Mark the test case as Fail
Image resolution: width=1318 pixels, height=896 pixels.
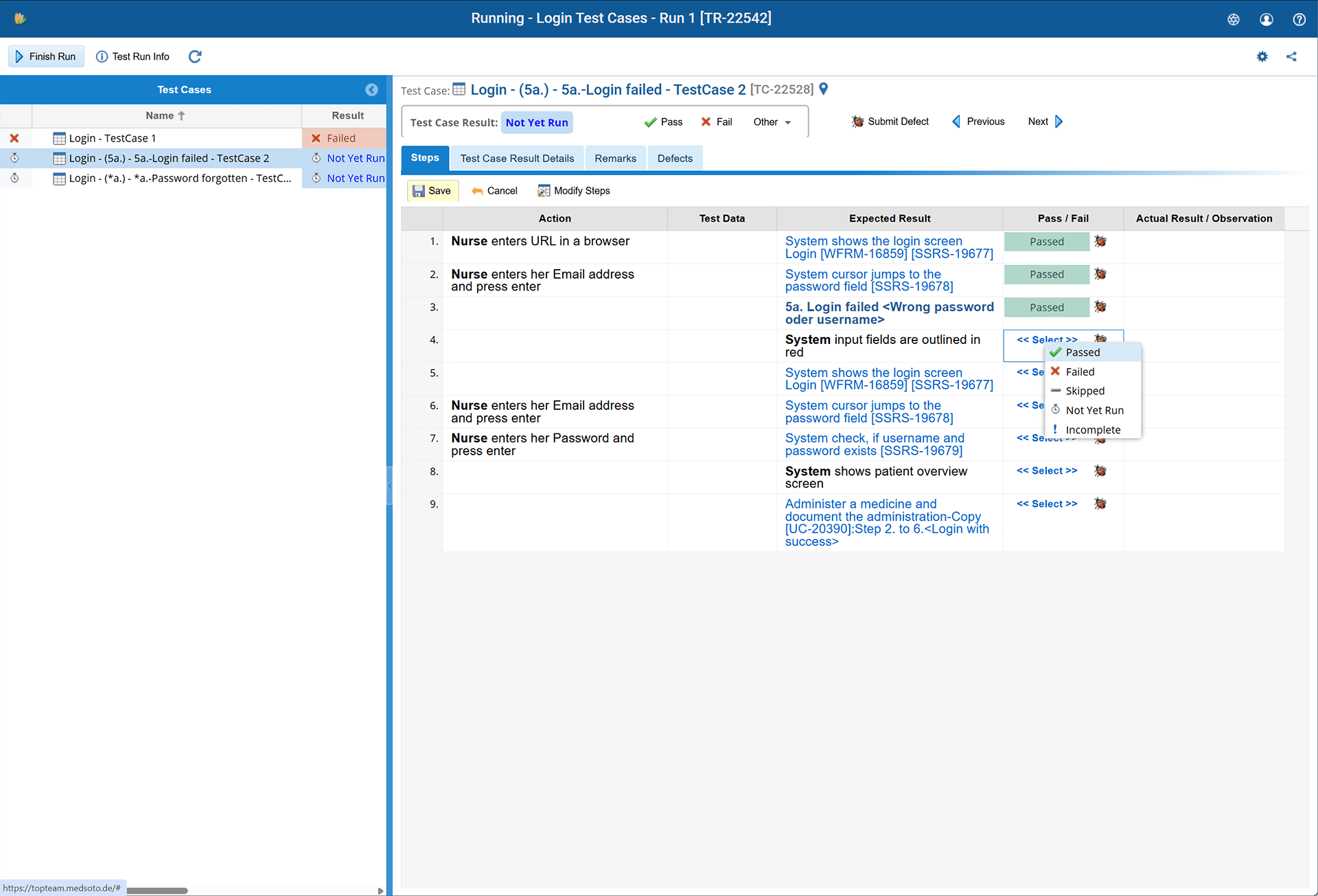(x=716, y=122)
